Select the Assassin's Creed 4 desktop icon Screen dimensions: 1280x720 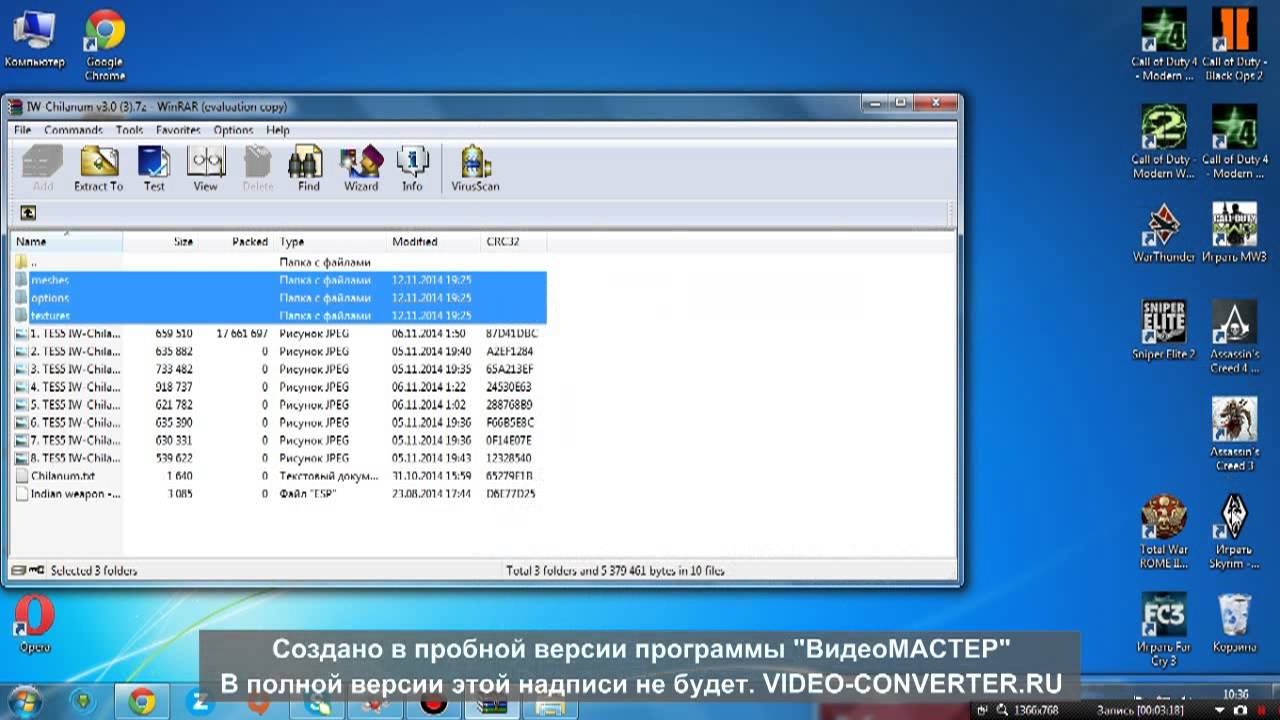1234,337
